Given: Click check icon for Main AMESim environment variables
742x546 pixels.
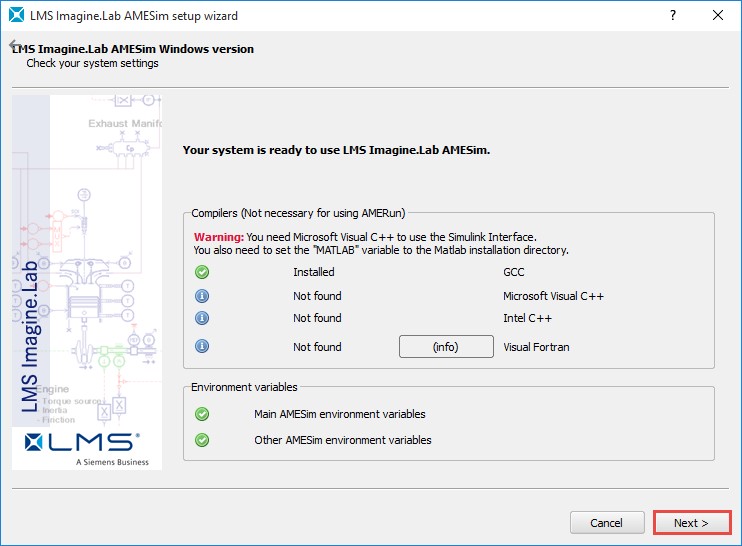Looking at the screenshot, I should pyautogui.click(x=202, y=414).
